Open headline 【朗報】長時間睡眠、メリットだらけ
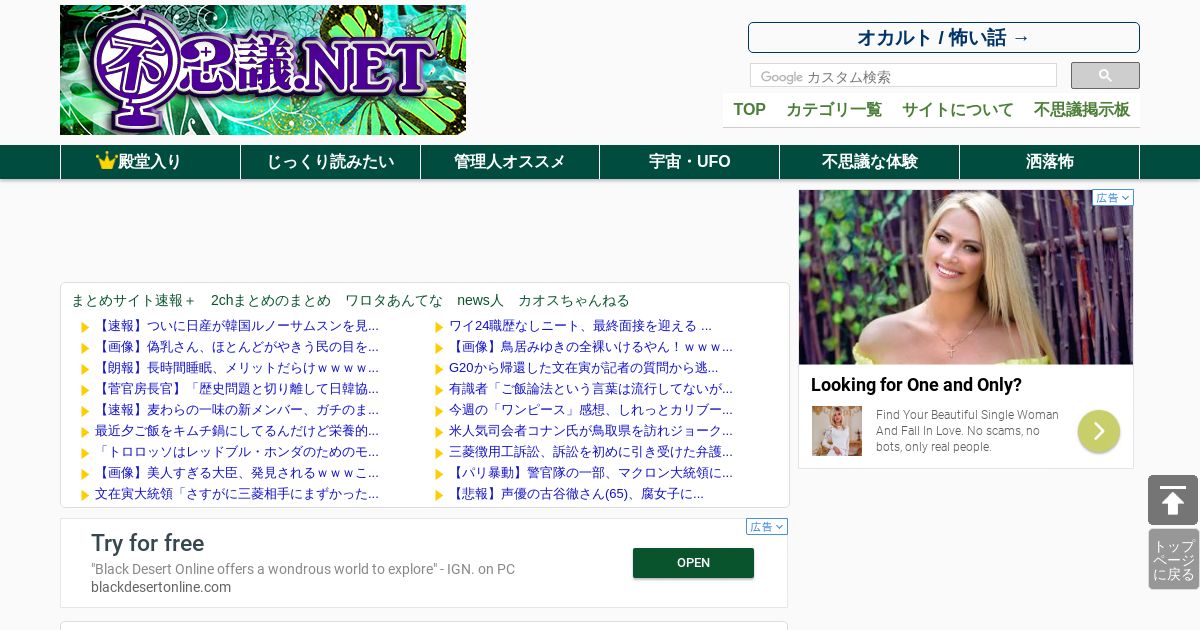This screenshot has width=1200, height=630. (237, 368)
